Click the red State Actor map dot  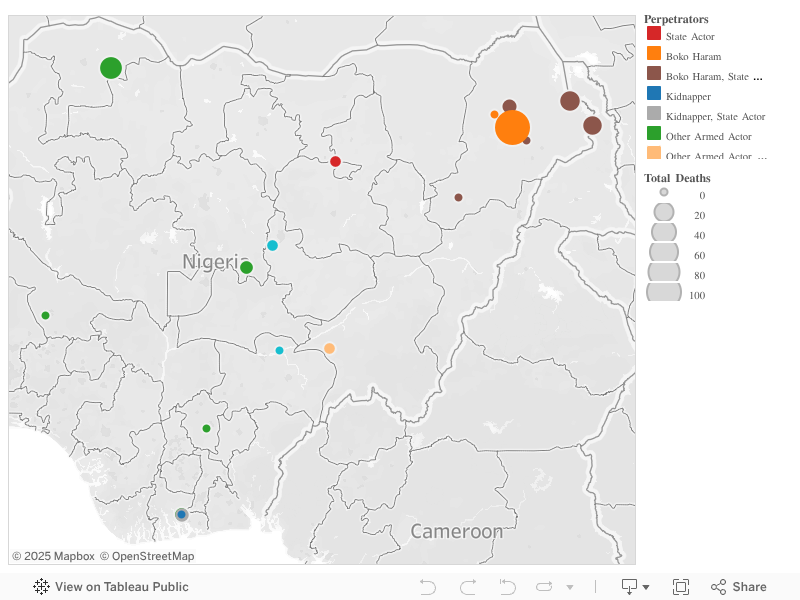pos(335,162)
